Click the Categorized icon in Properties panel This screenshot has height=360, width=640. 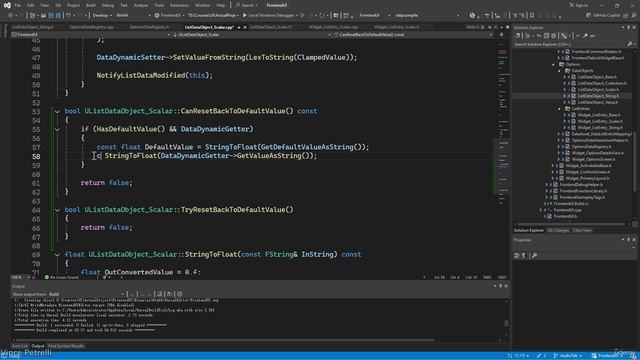517,256
